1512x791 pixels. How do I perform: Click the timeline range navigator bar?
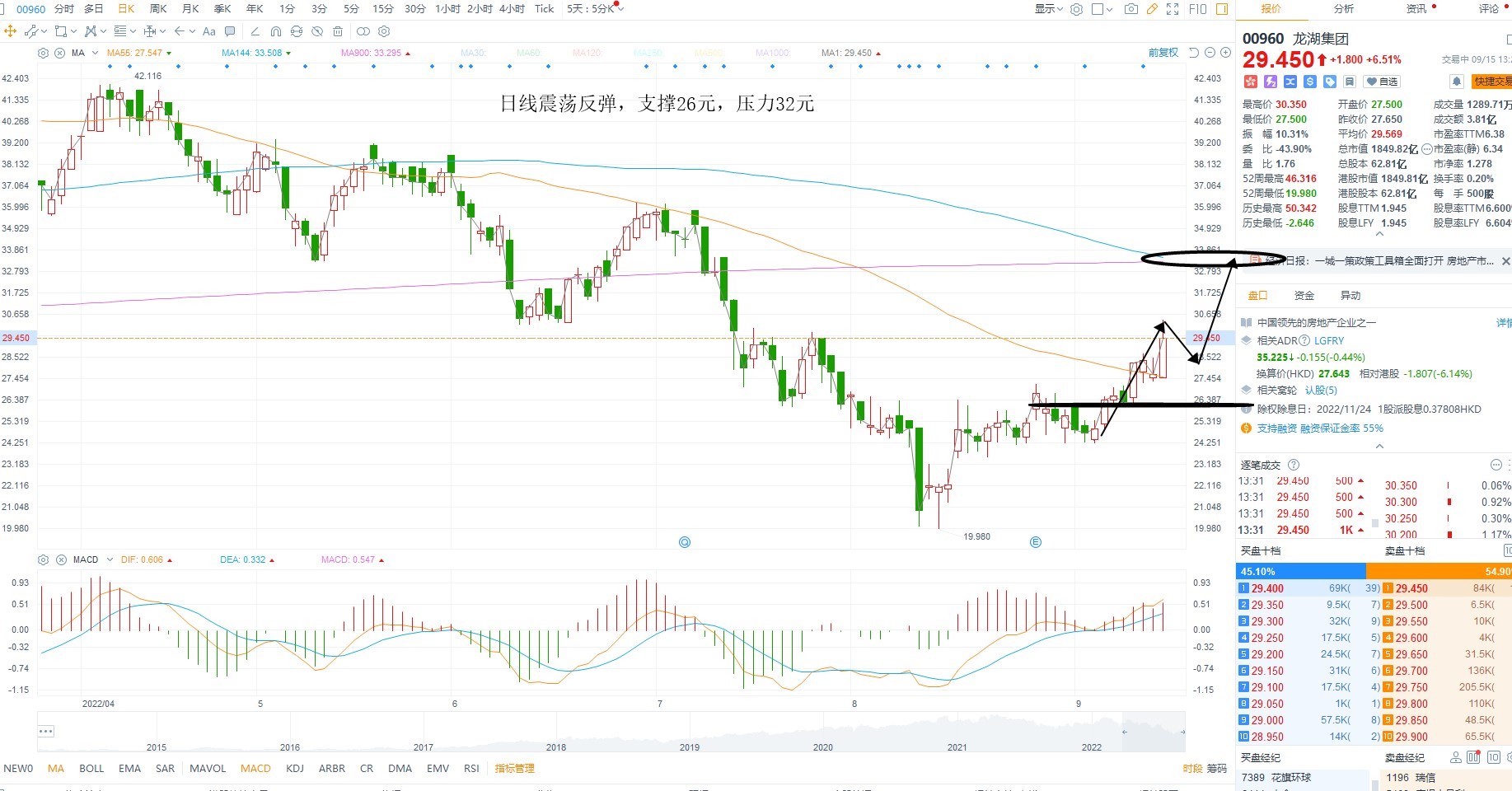point(611,732)
